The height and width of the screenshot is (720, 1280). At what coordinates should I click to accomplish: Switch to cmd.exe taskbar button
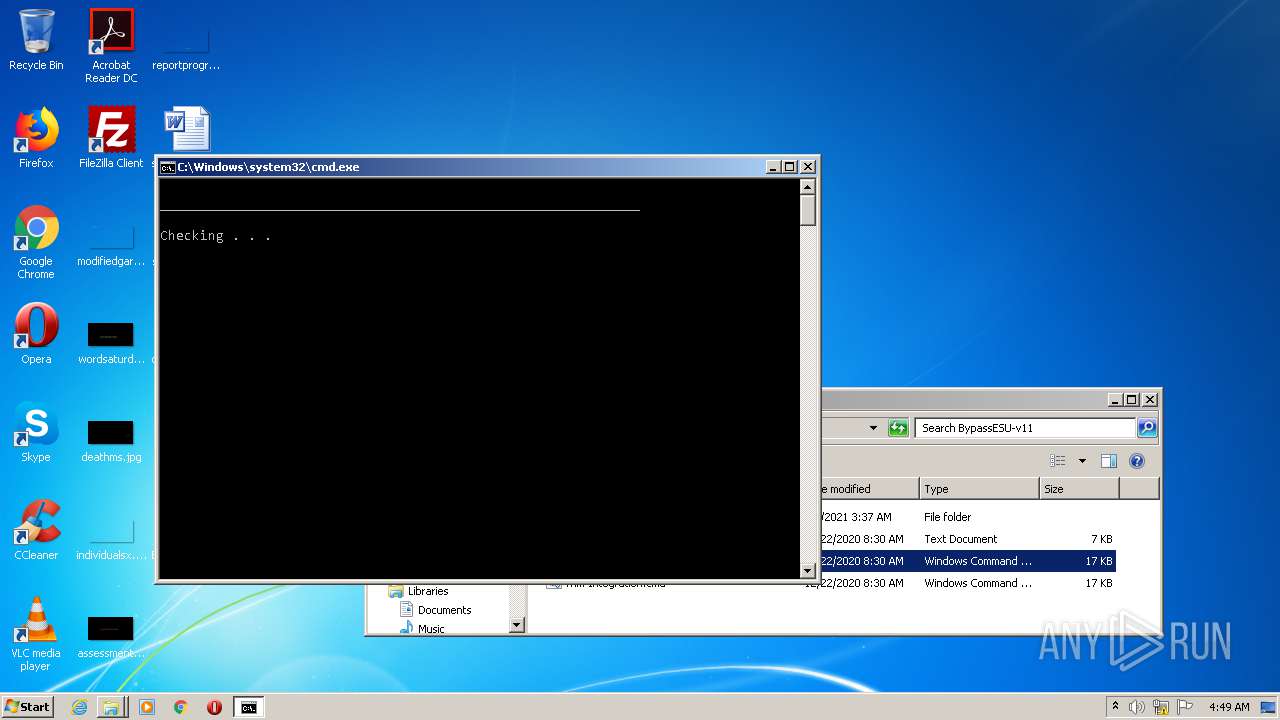[248, 707]
